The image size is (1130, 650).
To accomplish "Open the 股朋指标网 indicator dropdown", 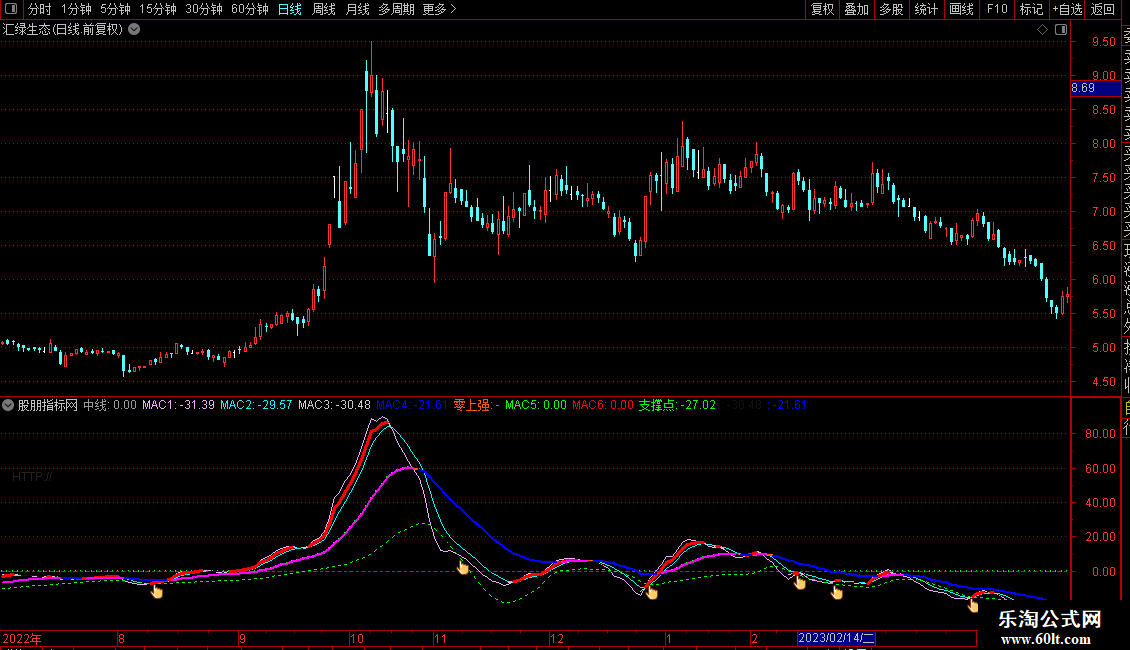I will pos(8,405).
